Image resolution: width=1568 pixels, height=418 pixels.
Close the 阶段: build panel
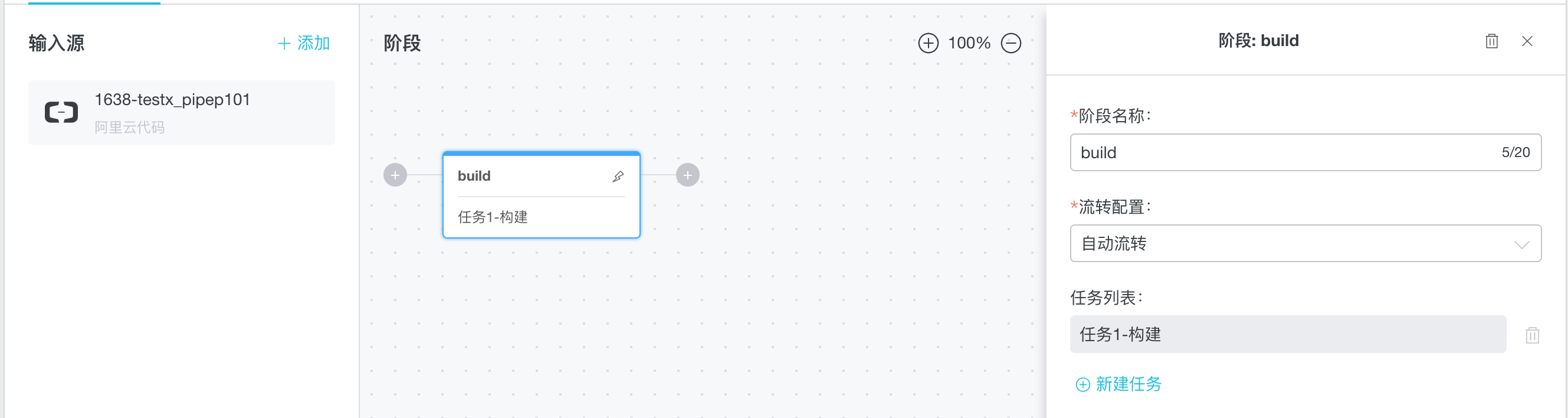[x=1527, y=41]
